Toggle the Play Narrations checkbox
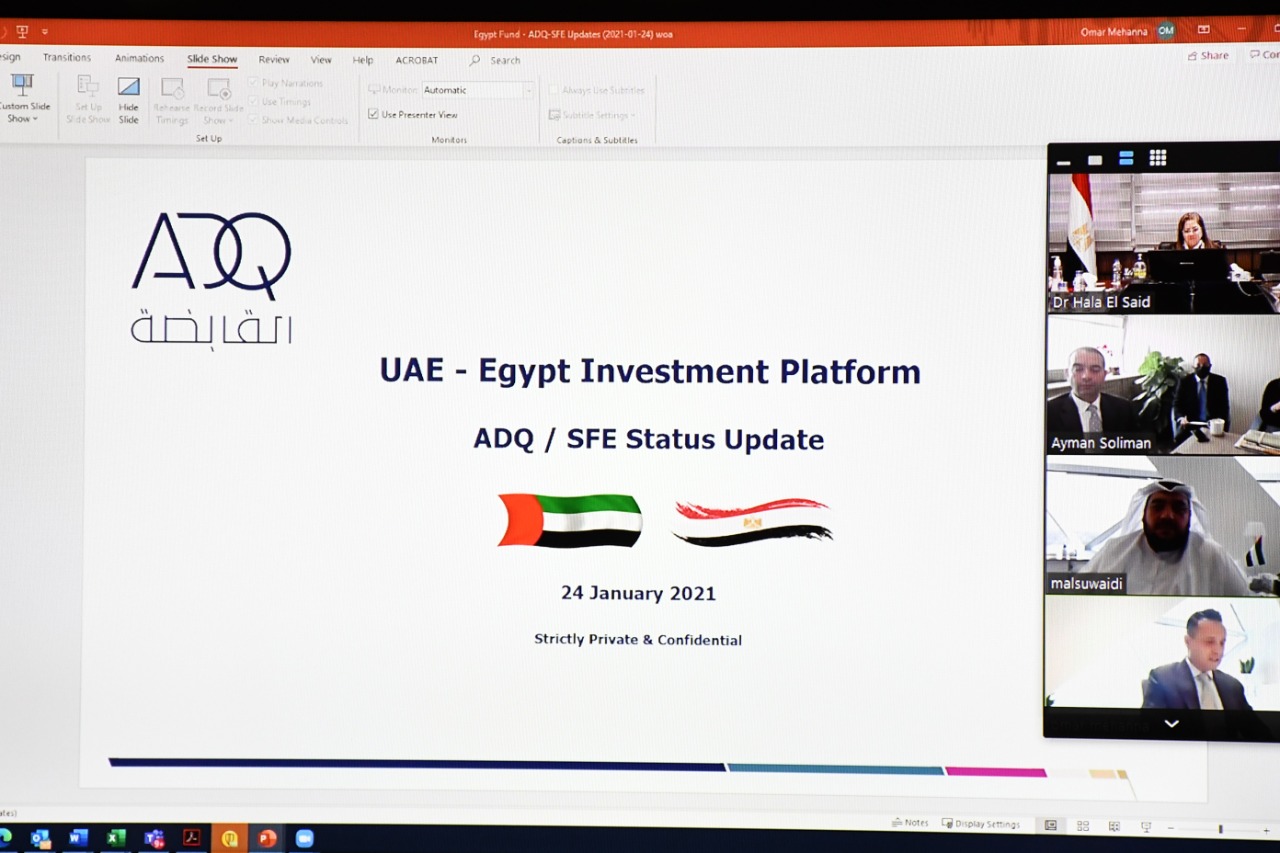Screen dimensions: 1280x853 point(254,83)
